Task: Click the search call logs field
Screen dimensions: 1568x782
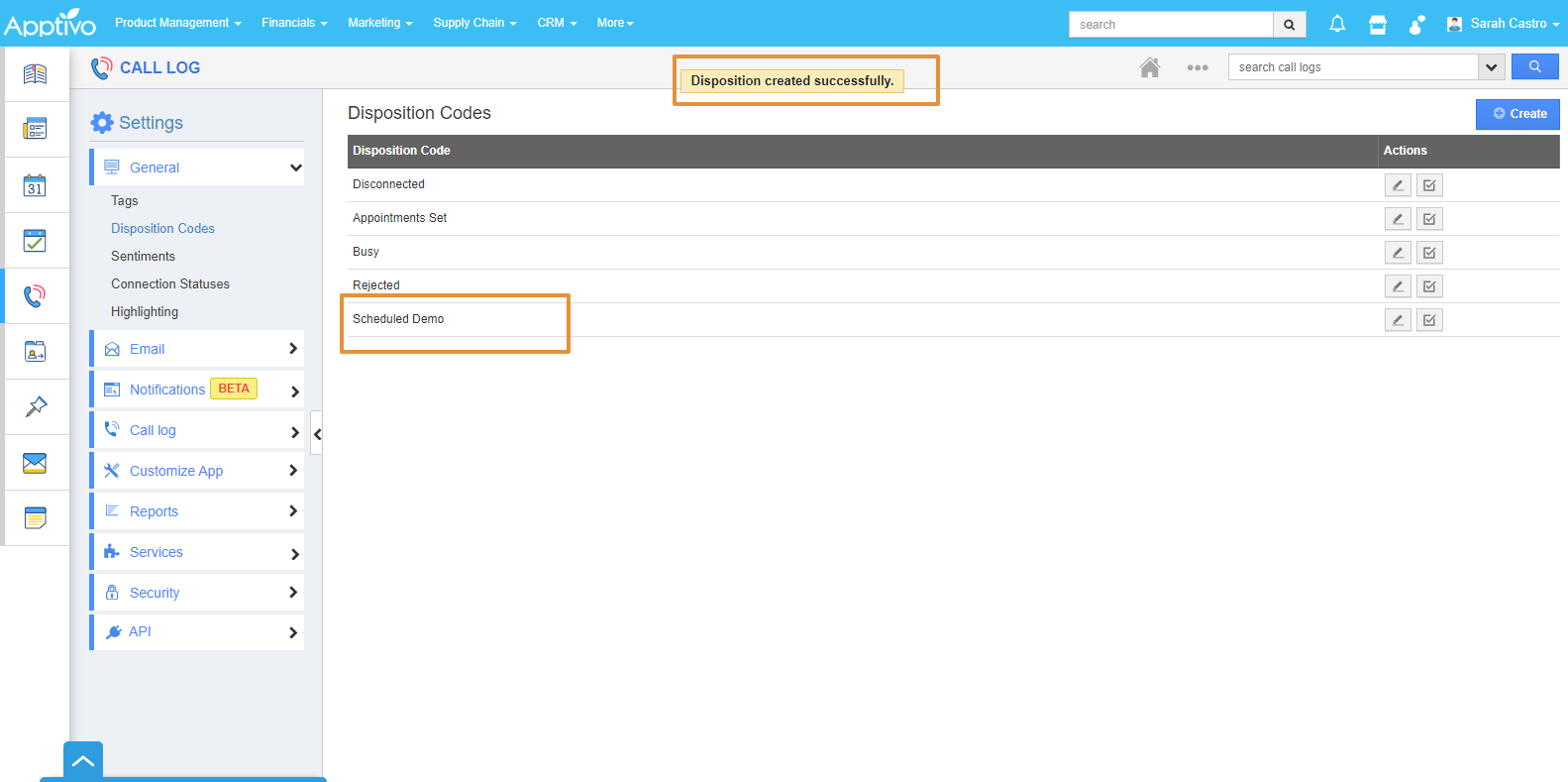Action: pos(1353,67)
